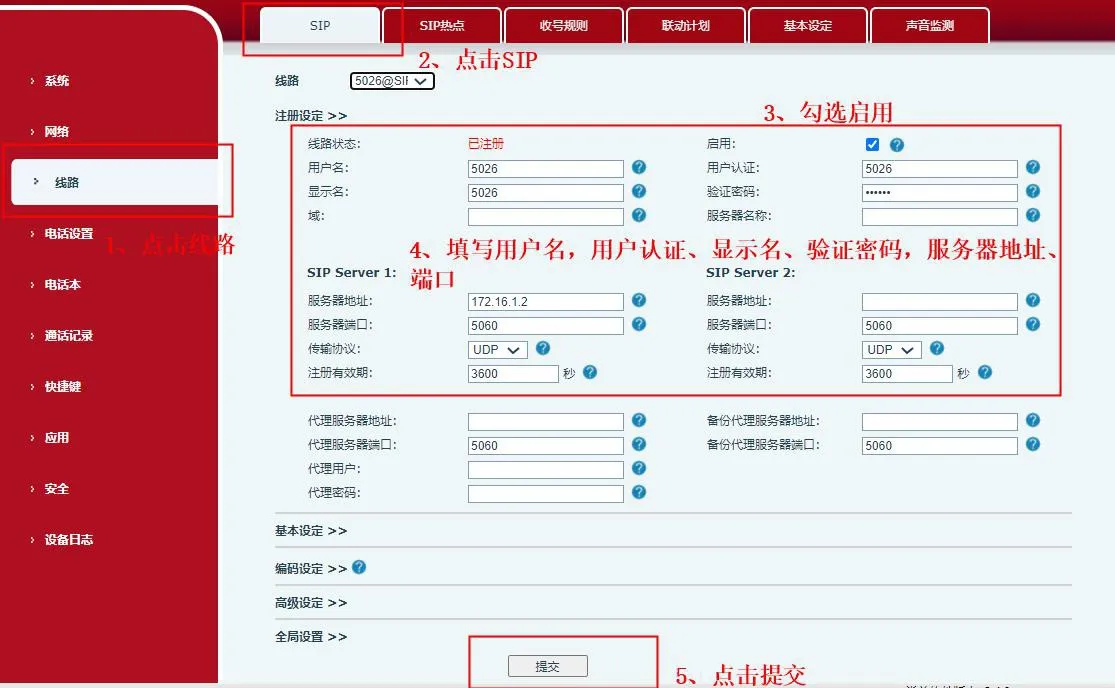The width and height of the screenshot is (1115, 688).
Task: View help for the 显示名 field
Action: (x=638, y=192)
